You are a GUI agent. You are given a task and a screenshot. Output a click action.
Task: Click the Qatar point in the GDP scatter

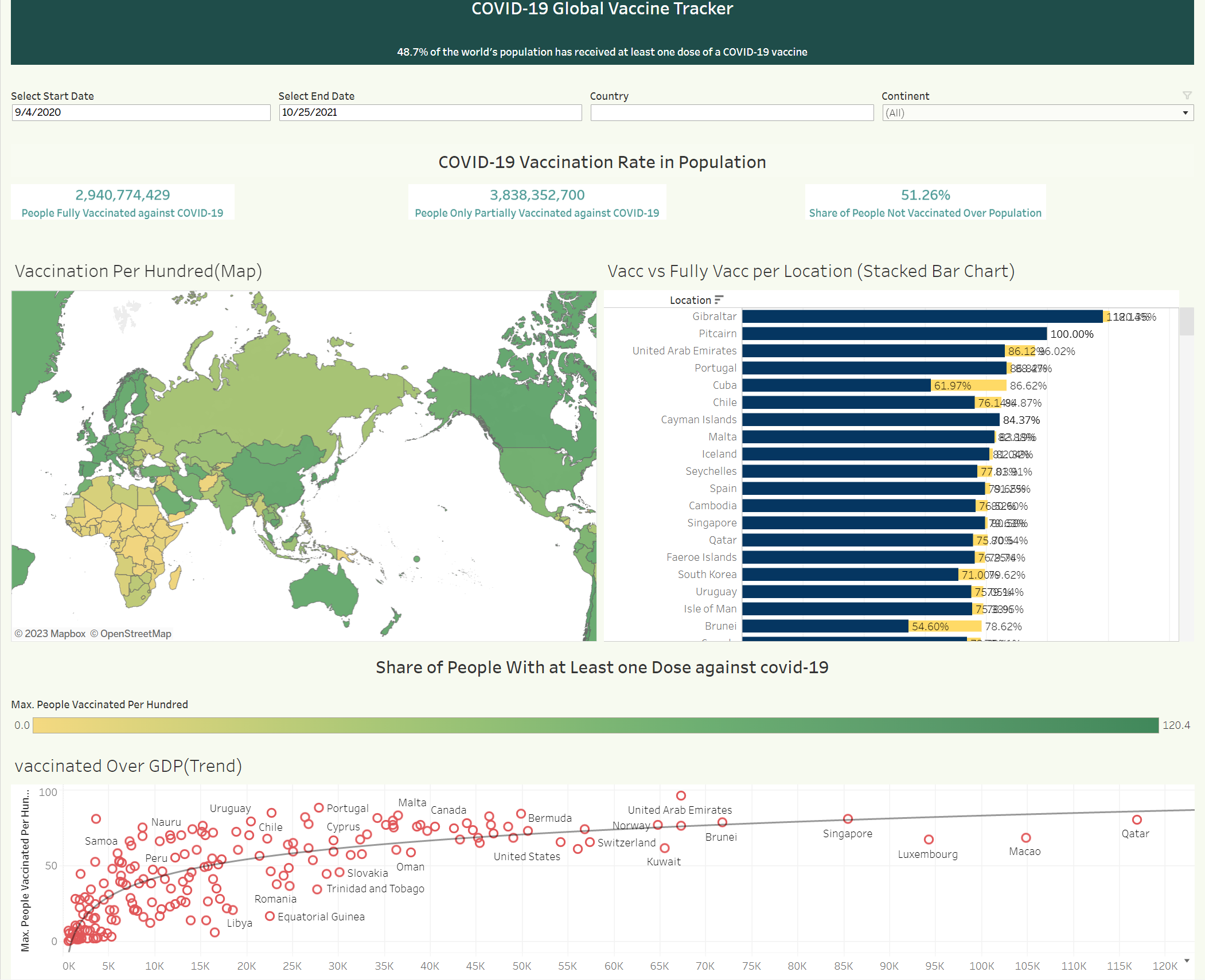click(1136, 818)
